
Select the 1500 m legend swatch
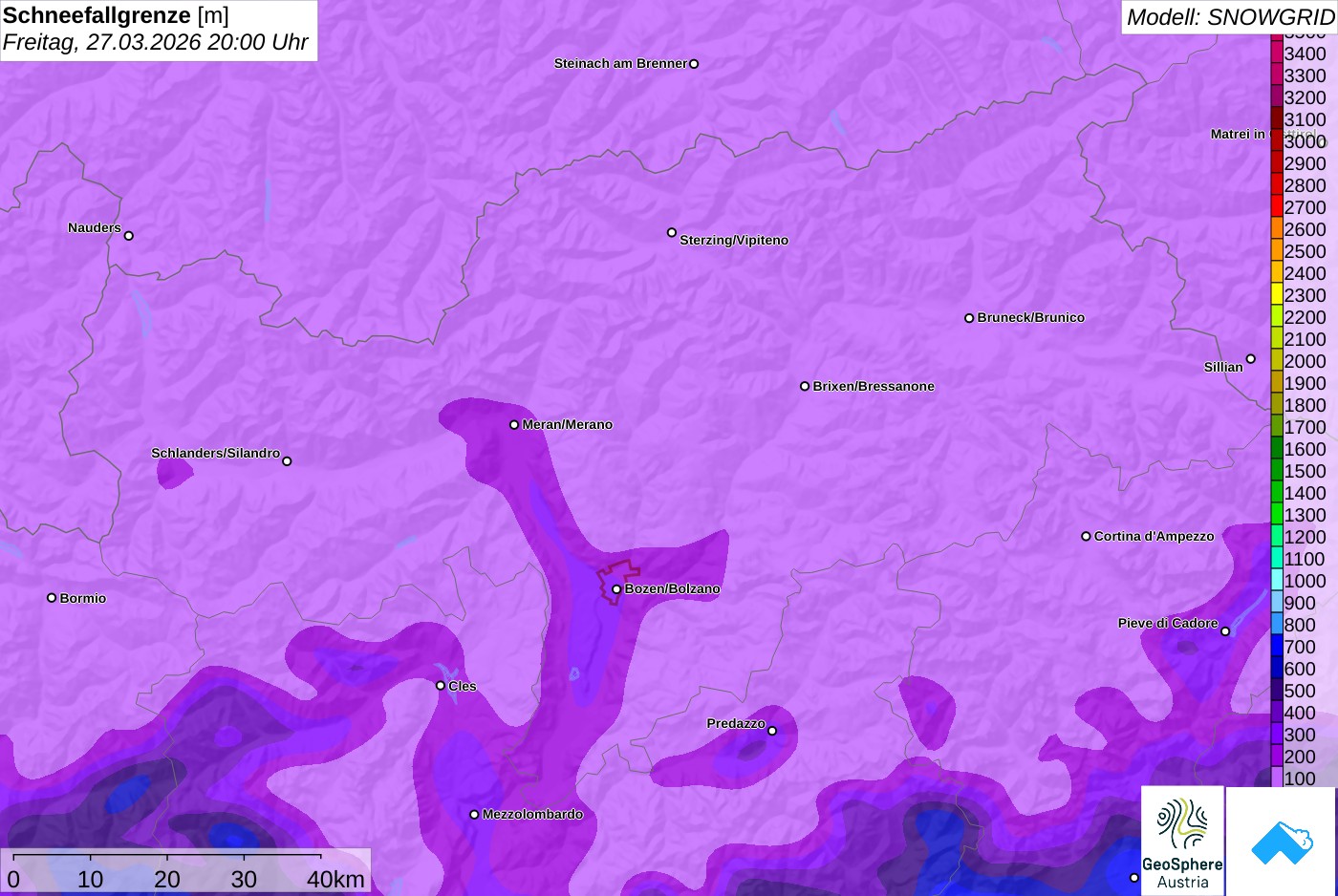1277,470
